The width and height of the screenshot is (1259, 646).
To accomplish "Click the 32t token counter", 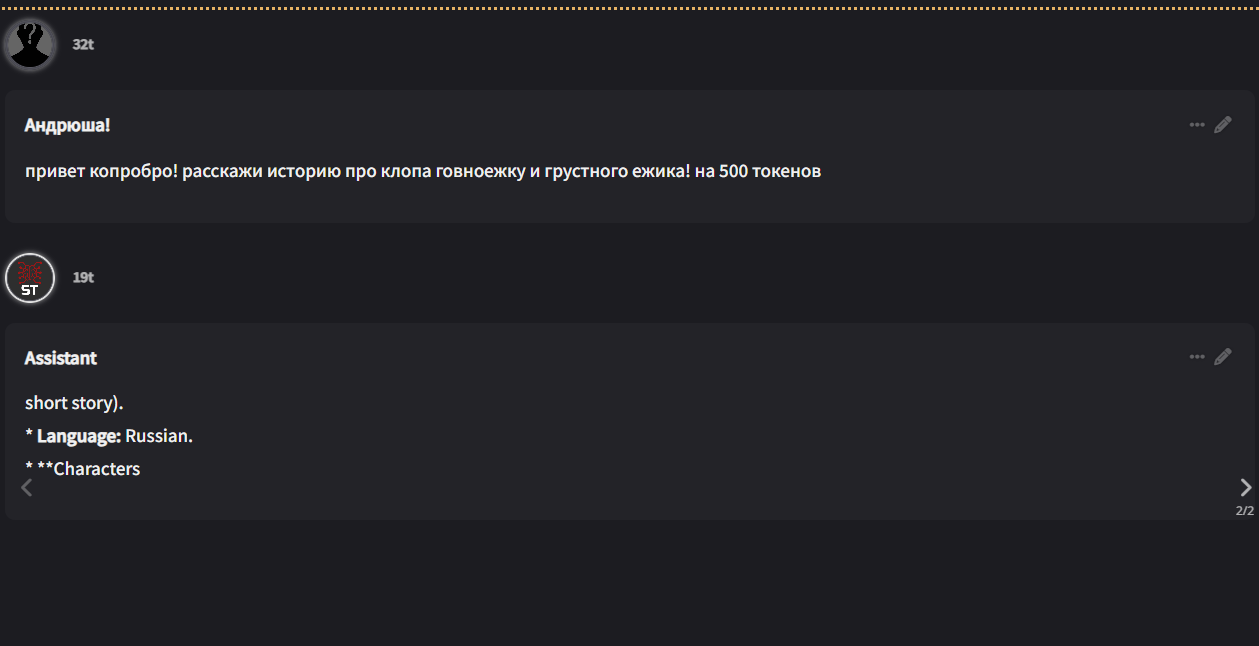I will (x=83, y=44).
